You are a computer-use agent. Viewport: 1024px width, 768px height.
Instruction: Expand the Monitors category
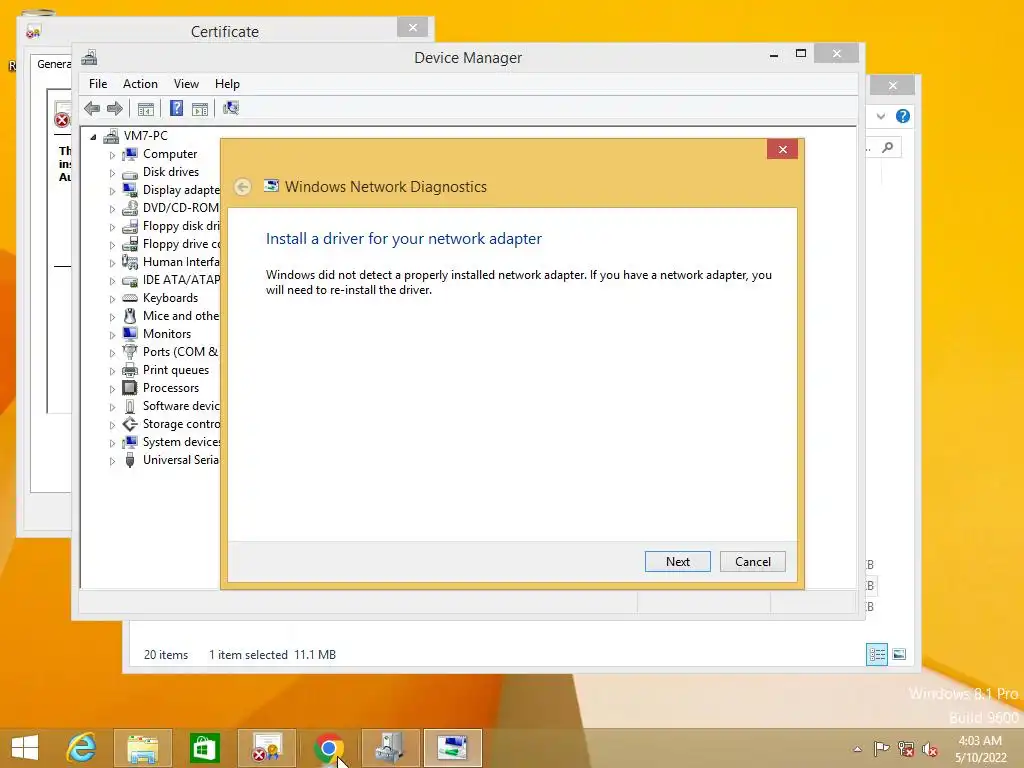[x=112, y=335]
